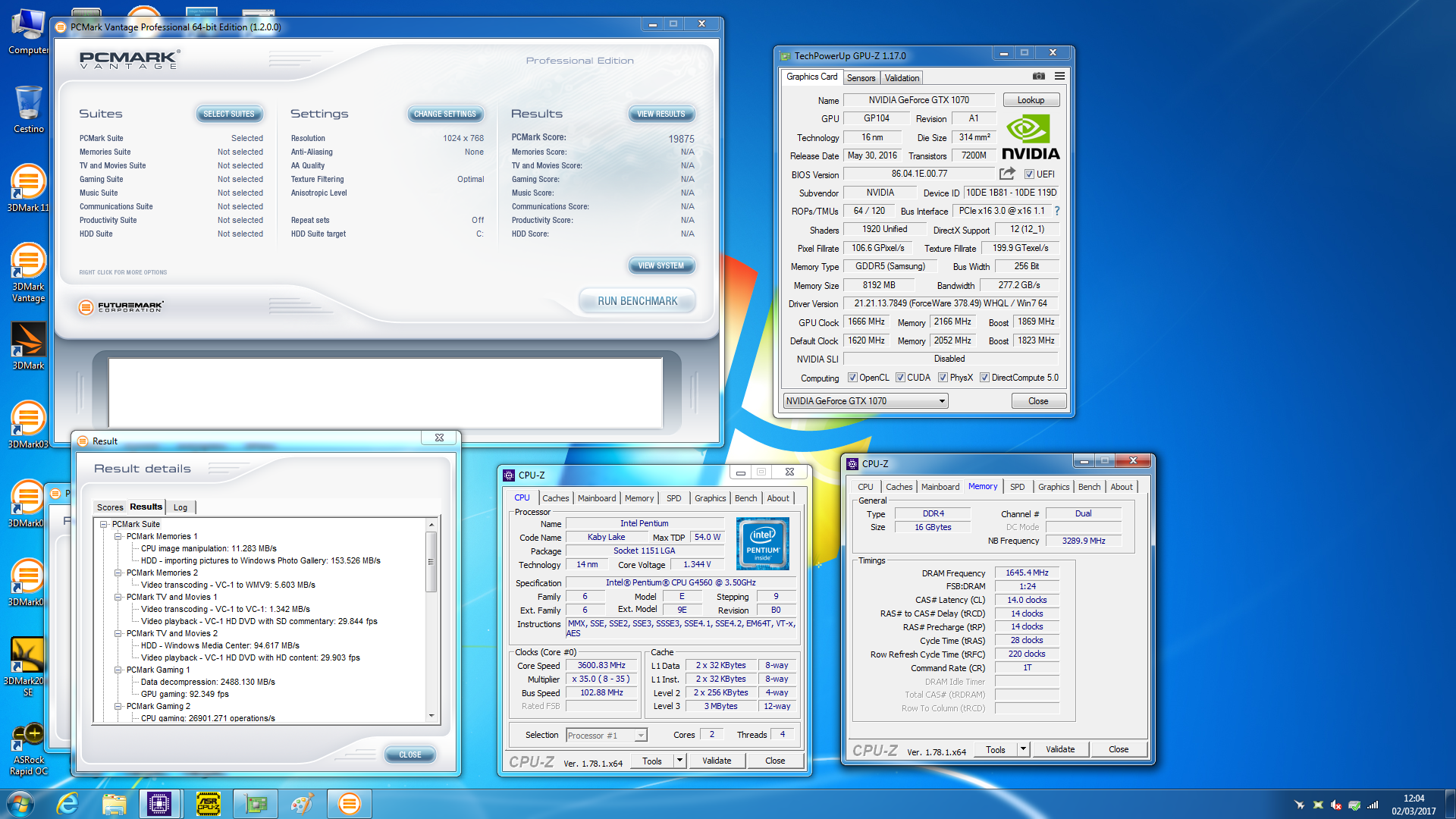Click SELECT SUITES button
This screenshot has width=1456, height=819.
tap(229, 114)
